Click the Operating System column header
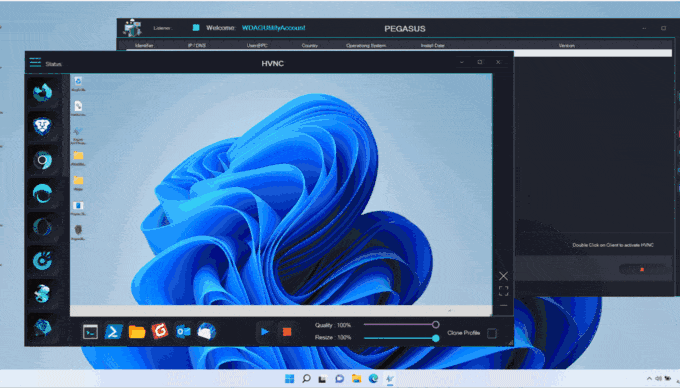The width and height of the screenshot is (680, 388). tap(366, 46)
